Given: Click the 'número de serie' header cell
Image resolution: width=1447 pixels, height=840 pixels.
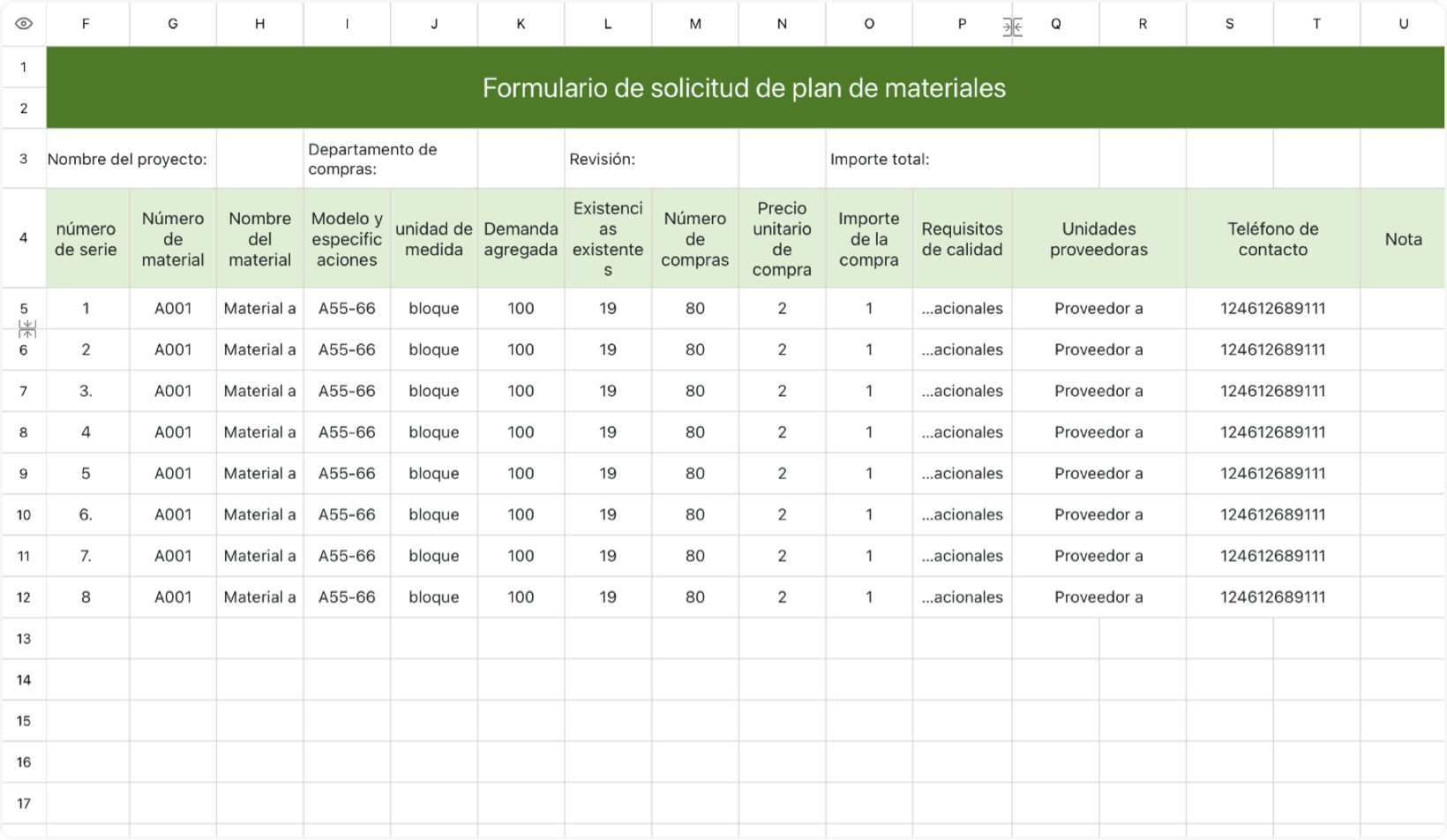Looking at the screenshot, I should 86,238.
